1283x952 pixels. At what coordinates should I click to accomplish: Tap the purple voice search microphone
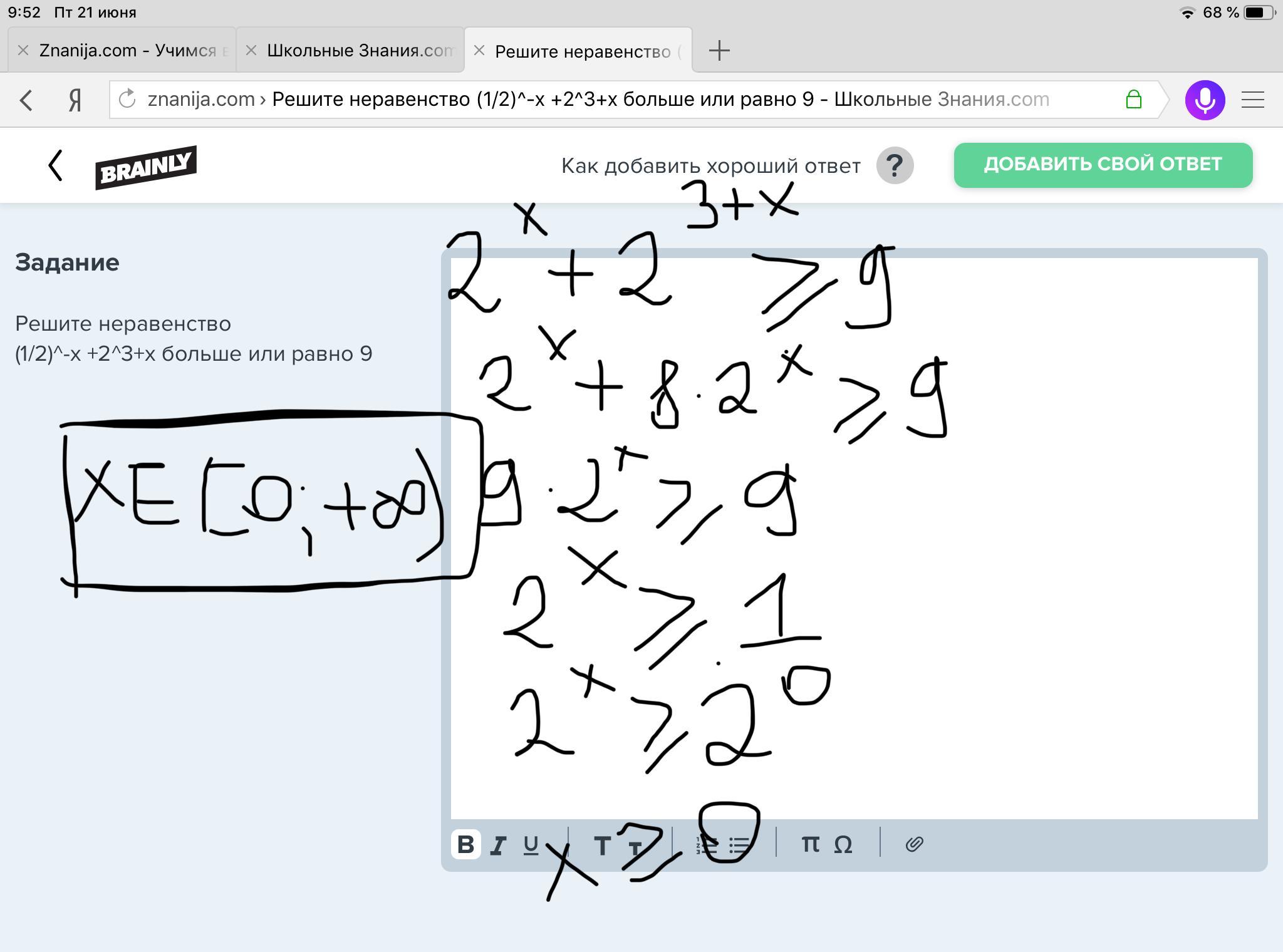tap(1205, 100)
